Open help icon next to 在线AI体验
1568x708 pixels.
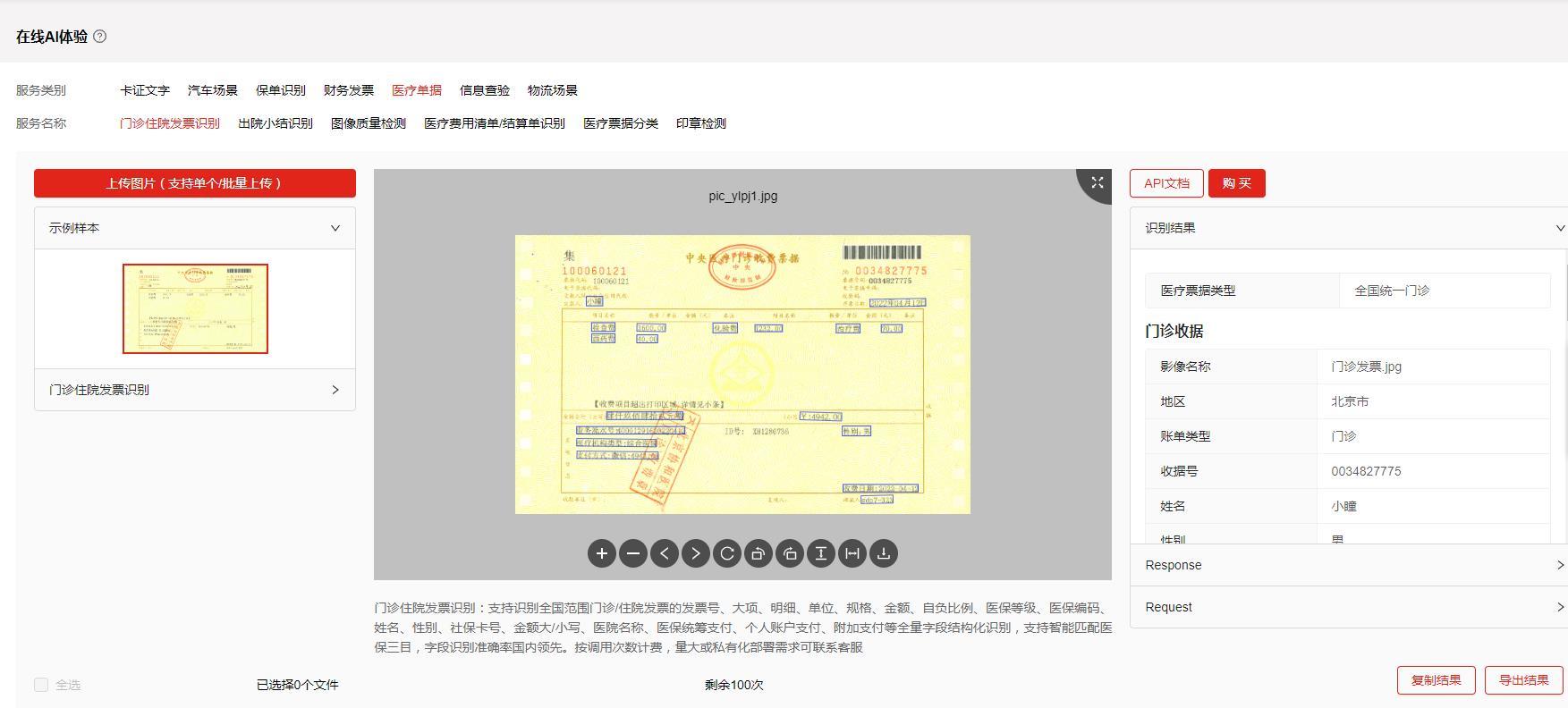point(100,37)
